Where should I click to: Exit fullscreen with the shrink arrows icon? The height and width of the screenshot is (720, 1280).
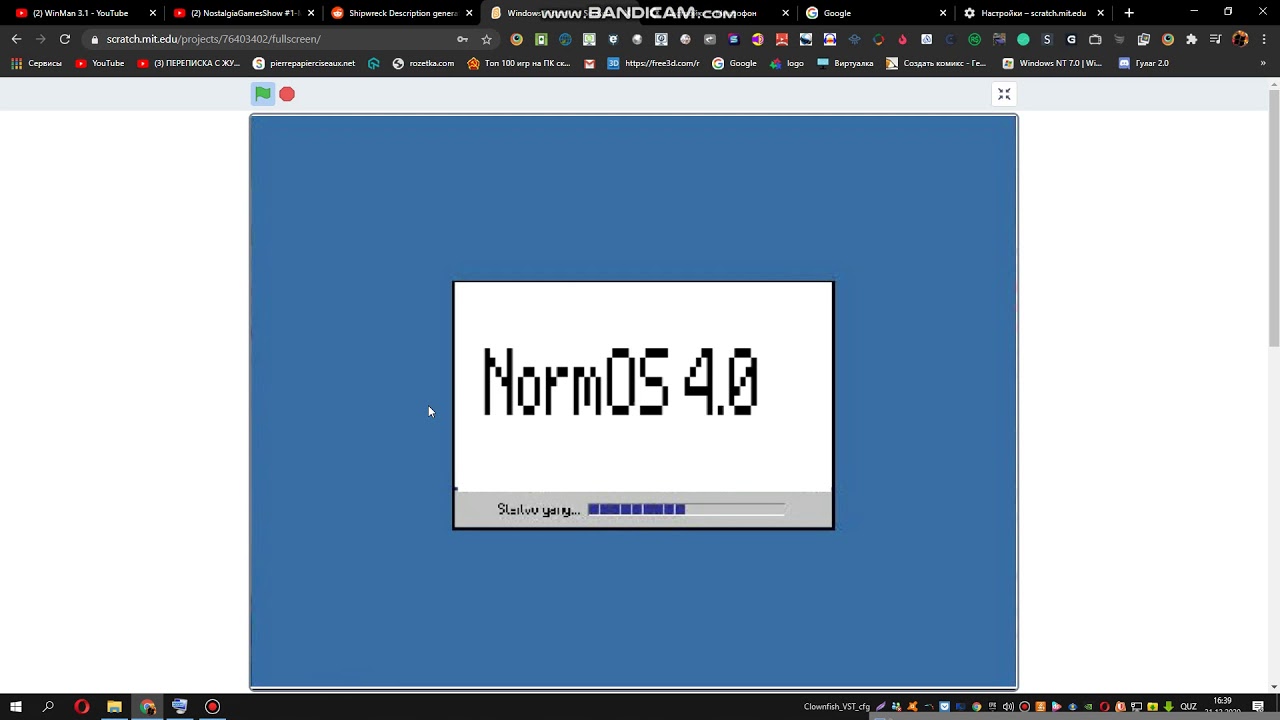(1004, 94)
